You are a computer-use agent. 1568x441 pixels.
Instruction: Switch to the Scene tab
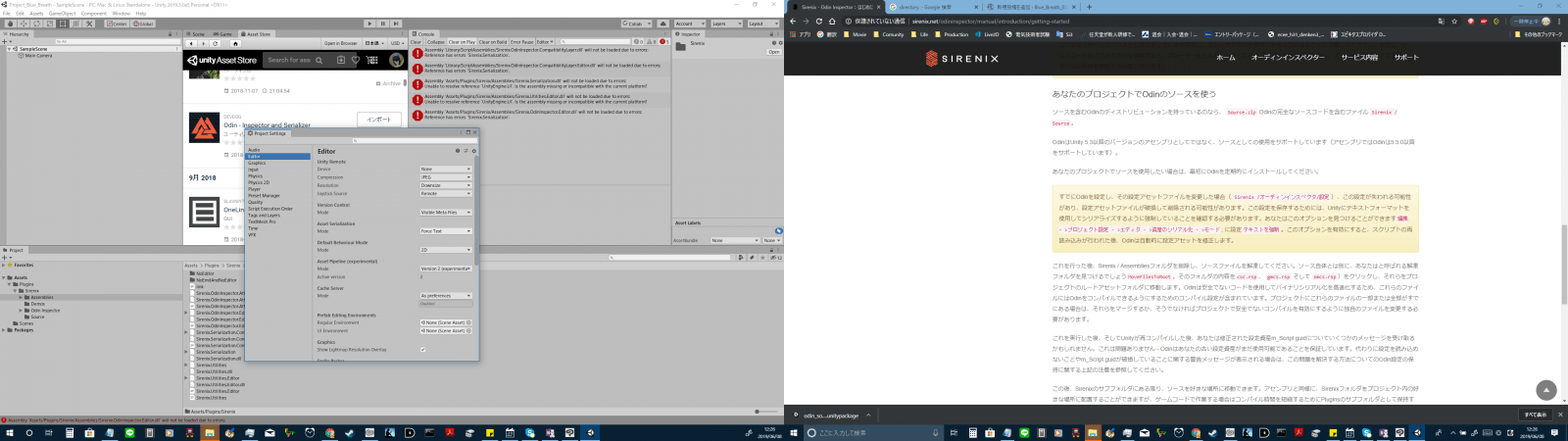(198, 34)
